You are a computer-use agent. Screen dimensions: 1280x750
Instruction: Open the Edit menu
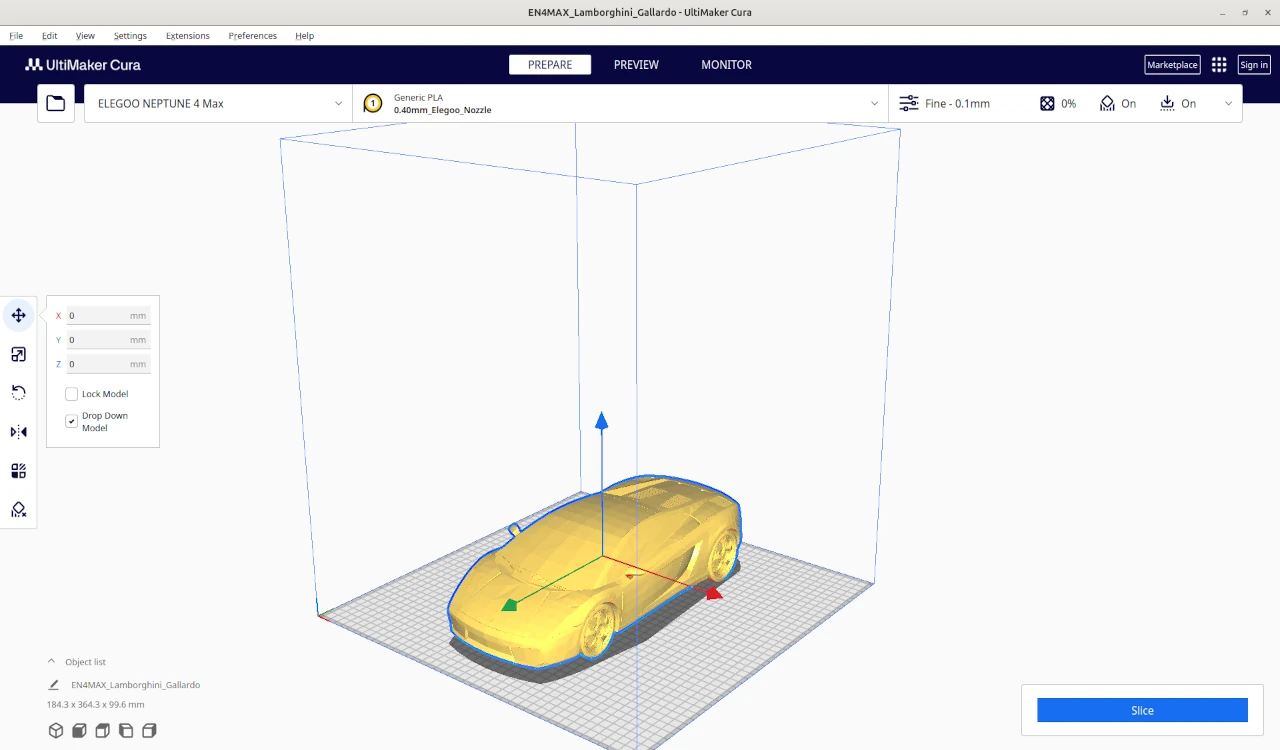click(x=50, y=36)
